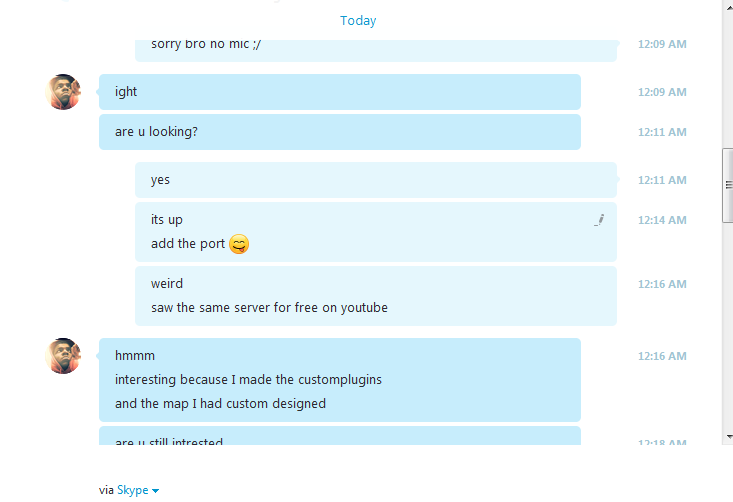
Task: Select the 'are u looking?' message bubble
Action: point(340,132)
